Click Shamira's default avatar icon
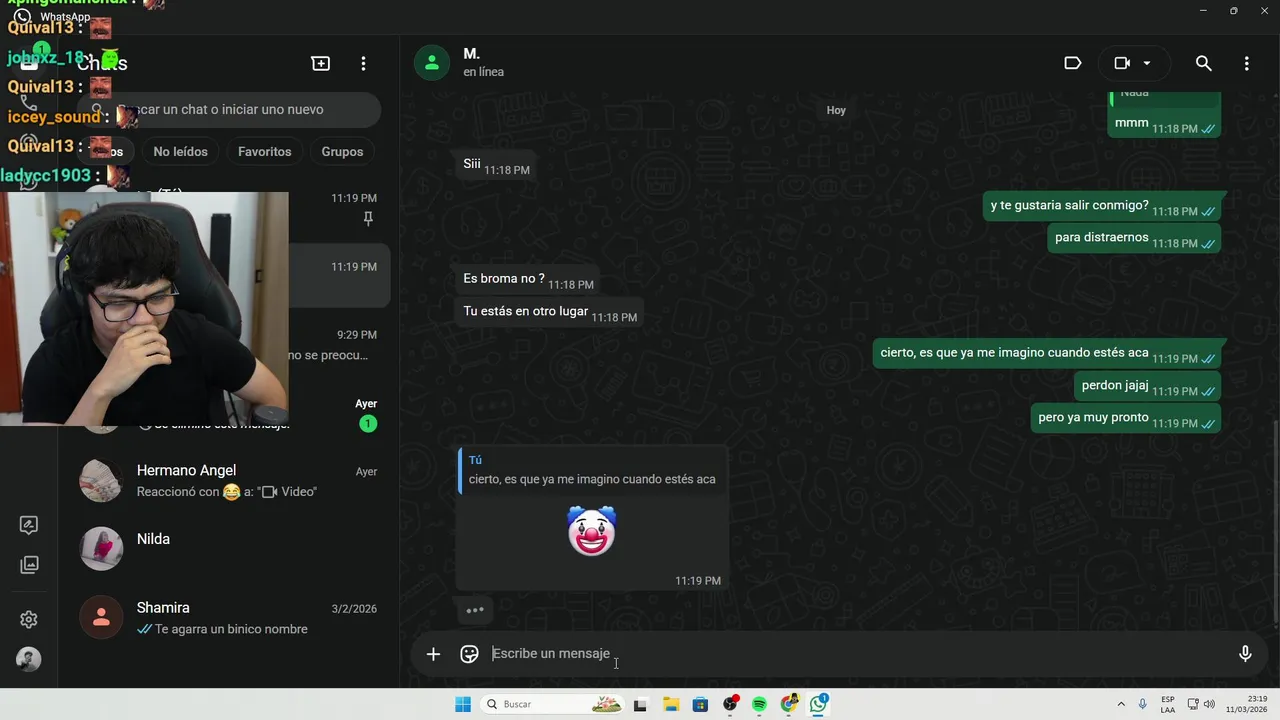The height and width of the screenshot is (720, 1280). pos(101,618)
